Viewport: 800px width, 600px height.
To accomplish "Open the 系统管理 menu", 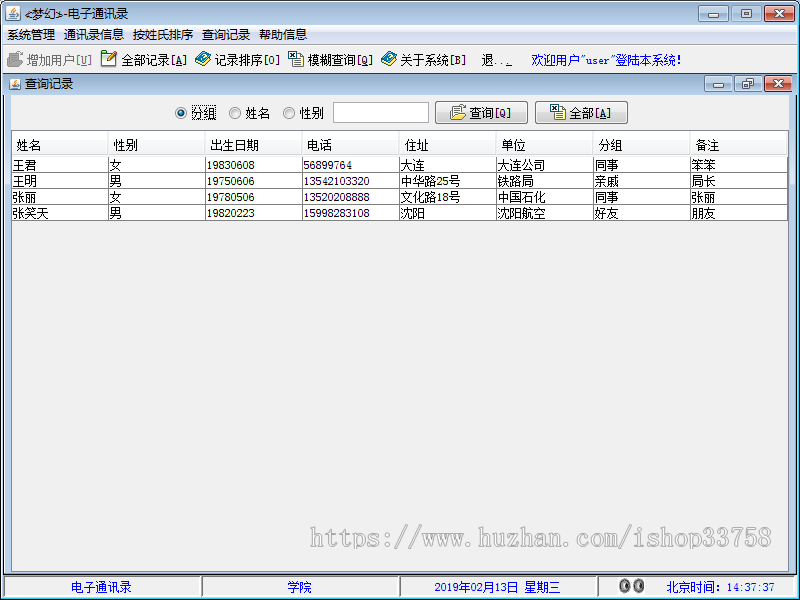I will 30,33.
